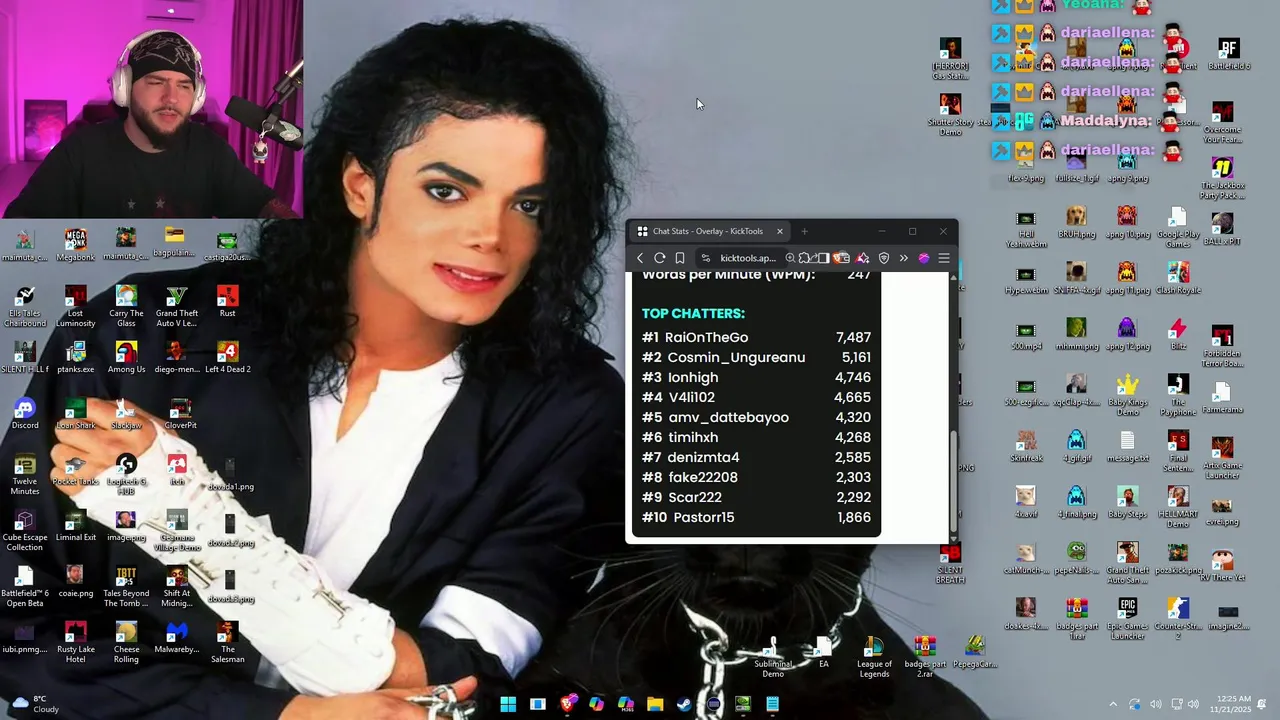This screenshot has height=720, width=1280.
Task: Launch Among Us from the desktop
Action: (x=126, y=358)
